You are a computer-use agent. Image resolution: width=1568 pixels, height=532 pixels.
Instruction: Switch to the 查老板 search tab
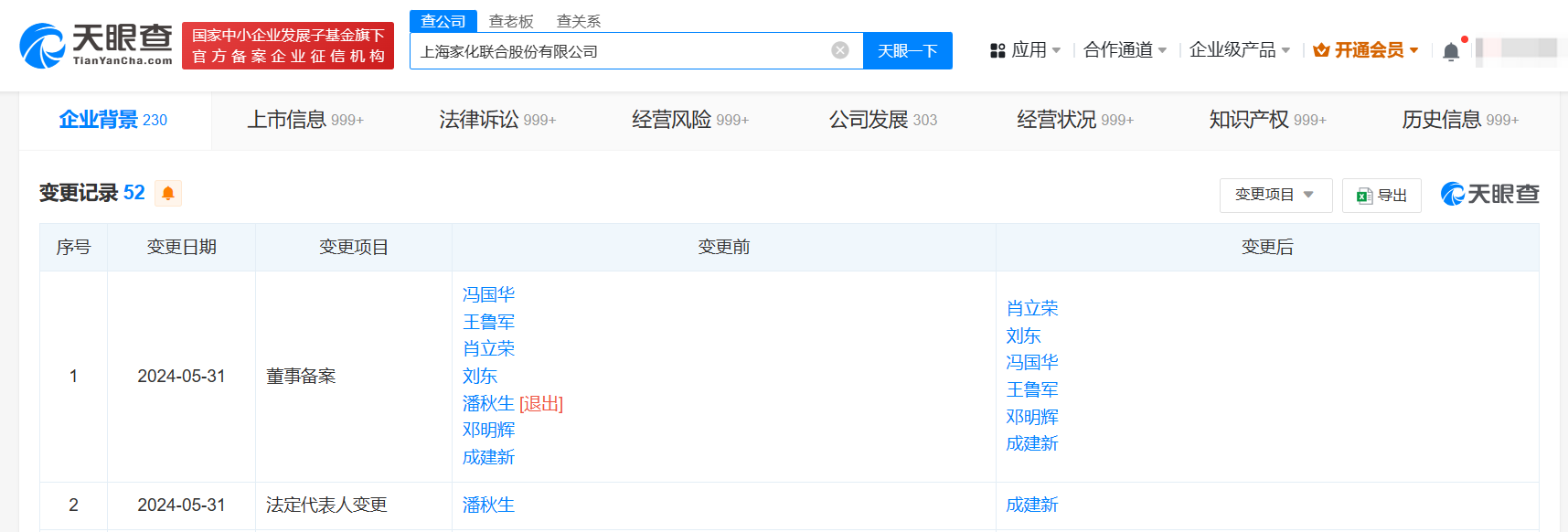[x=511, y=21]
